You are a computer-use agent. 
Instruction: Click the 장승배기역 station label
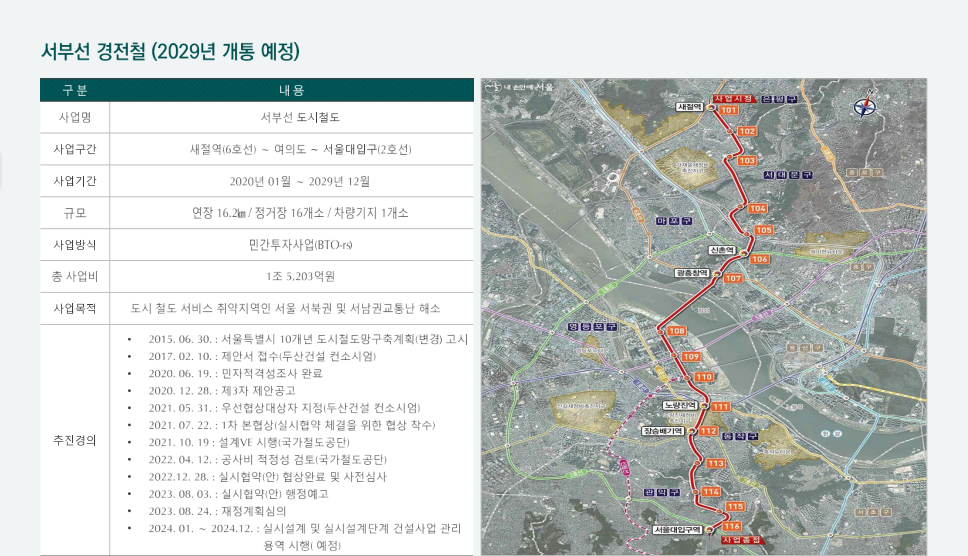pos(663,430)
